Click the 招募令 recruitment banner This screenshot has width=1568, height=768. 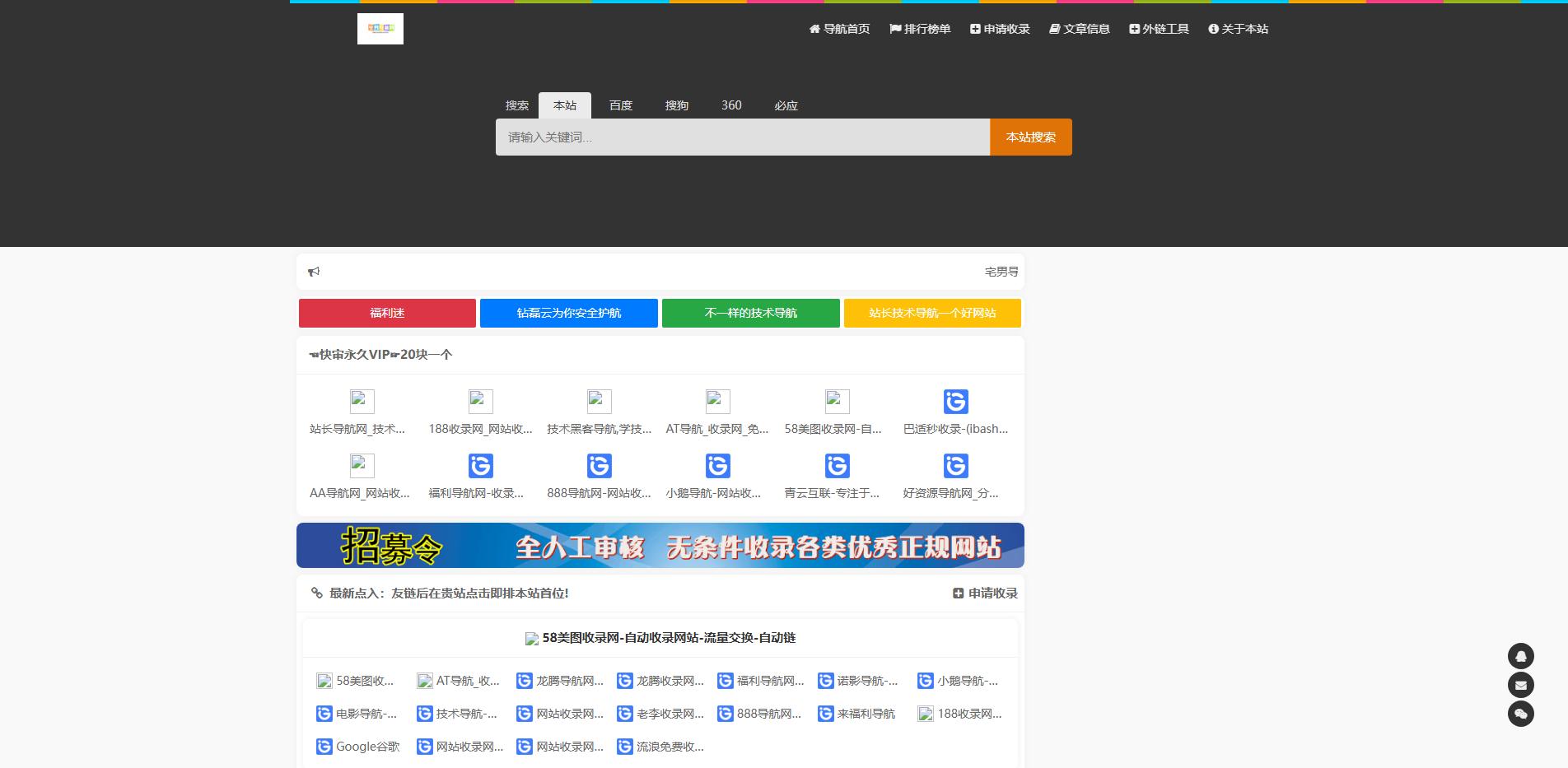click(x=659, y=545)
